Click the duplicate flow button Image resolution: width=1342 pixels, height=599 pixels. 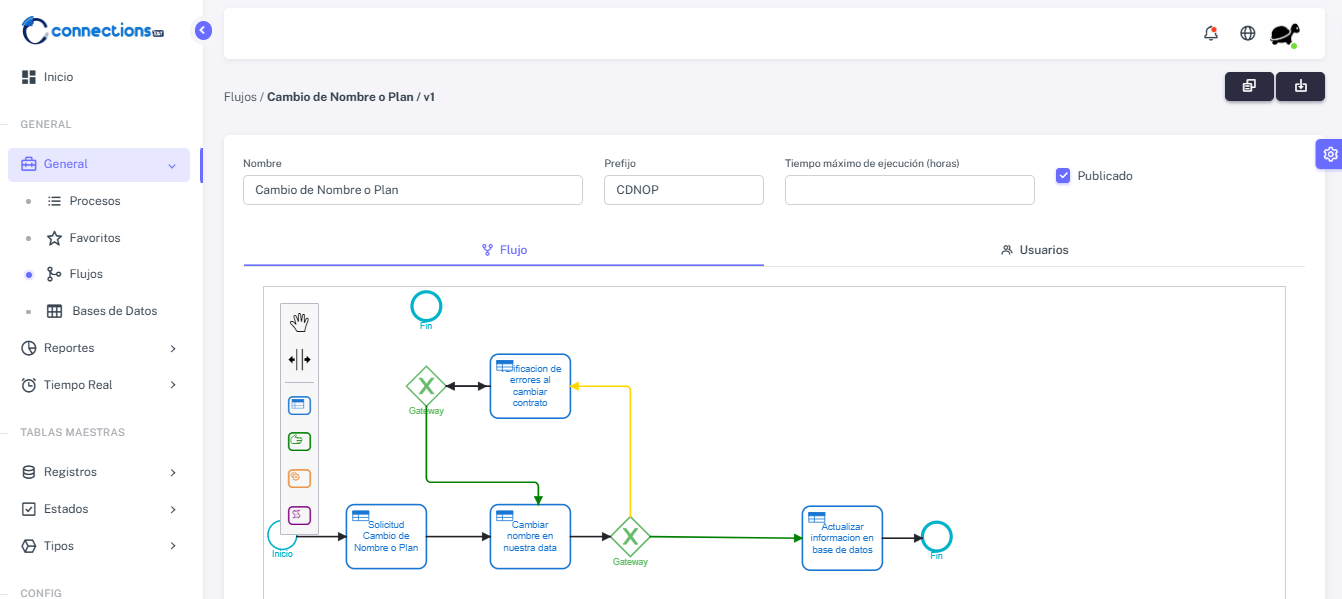[x=1249, y=86]
